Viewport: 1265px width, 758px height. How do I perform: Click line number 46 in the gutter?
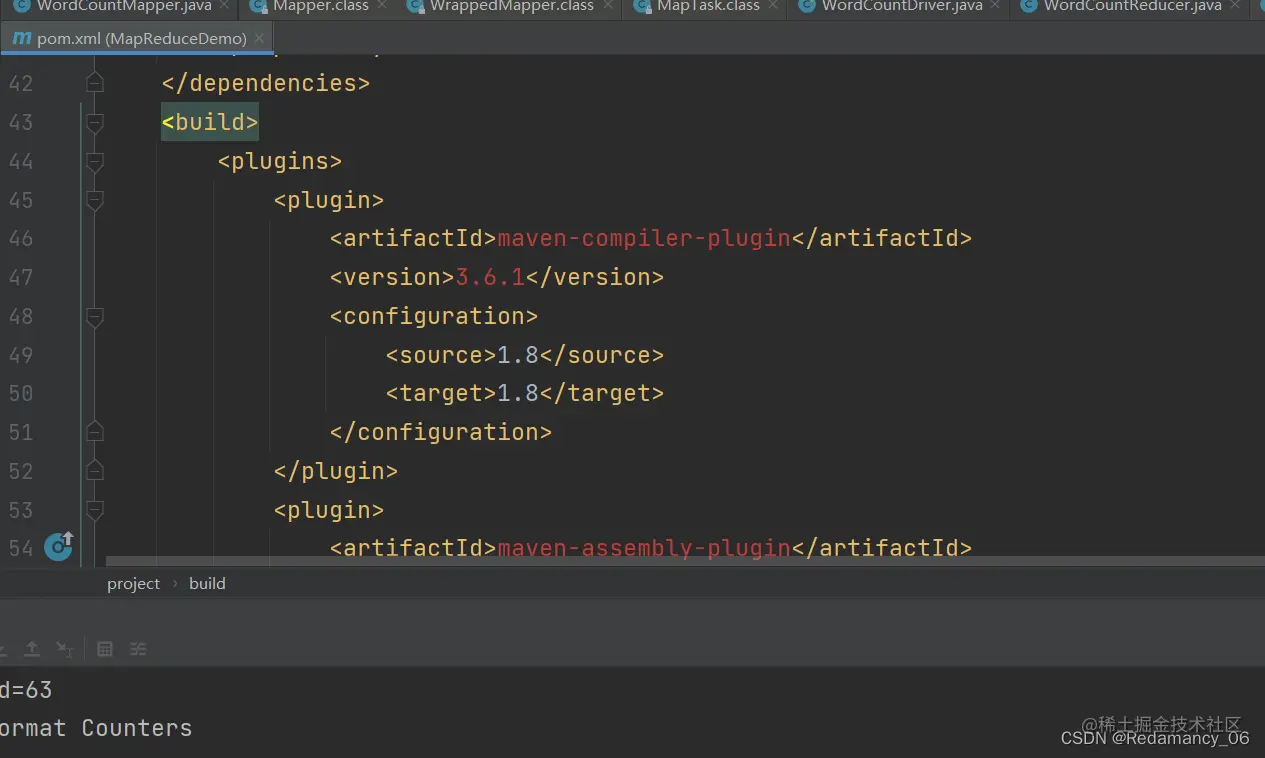pos(21,238)
